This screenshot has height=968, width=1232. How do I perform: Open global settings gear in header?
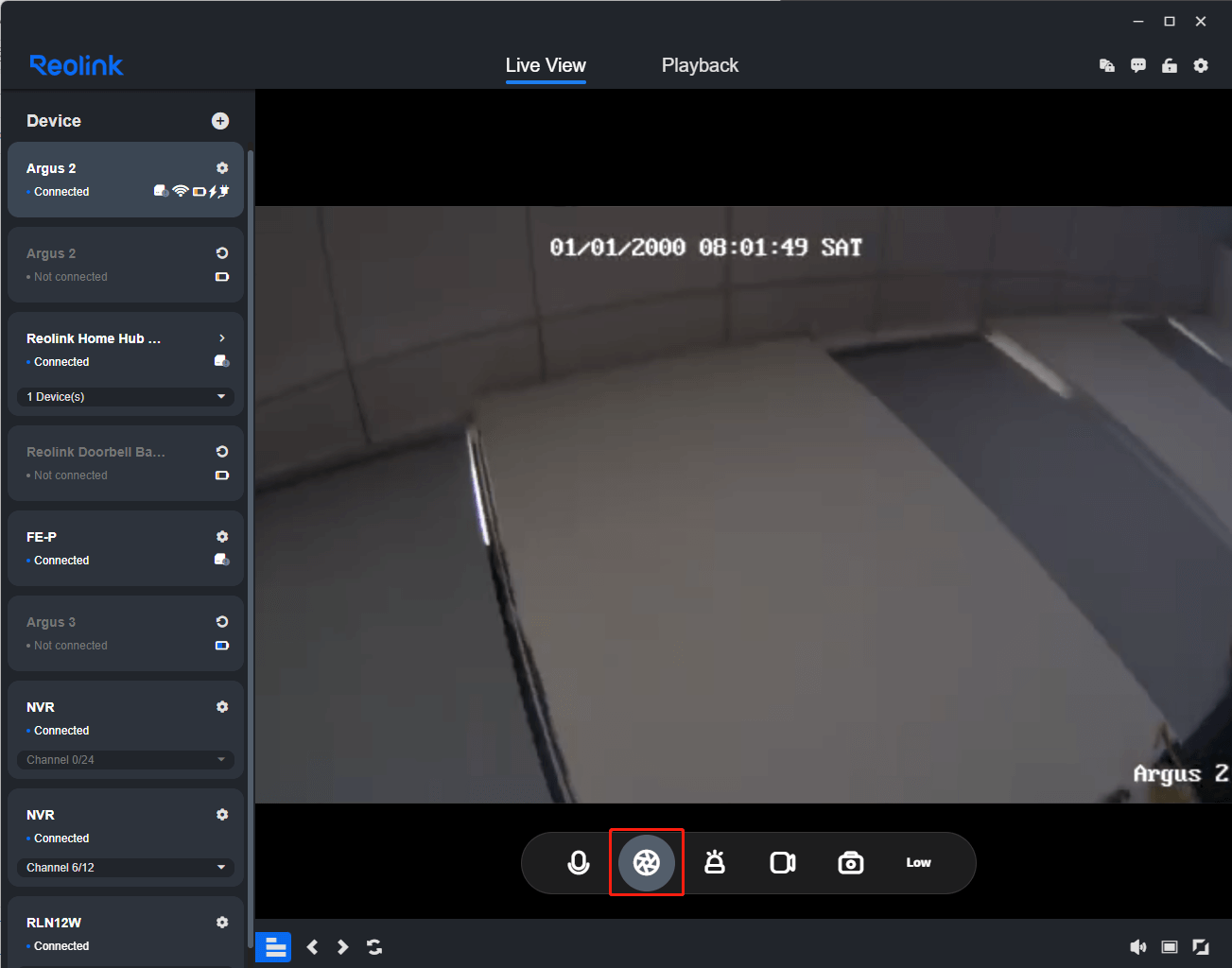[x=1201, y=66]
